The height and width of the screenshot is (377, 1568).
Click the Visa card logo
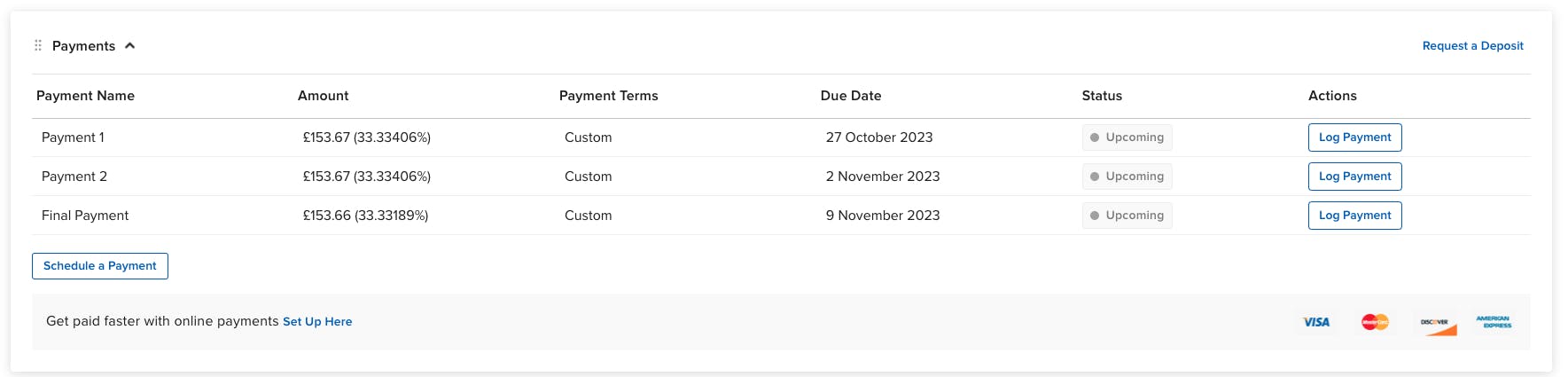click(x=1316, y=322)
